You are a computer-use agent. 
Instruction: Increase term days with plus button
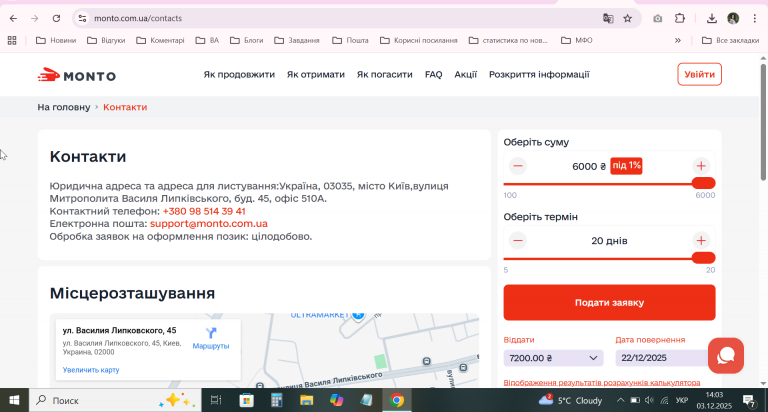(x=701, y=241)
